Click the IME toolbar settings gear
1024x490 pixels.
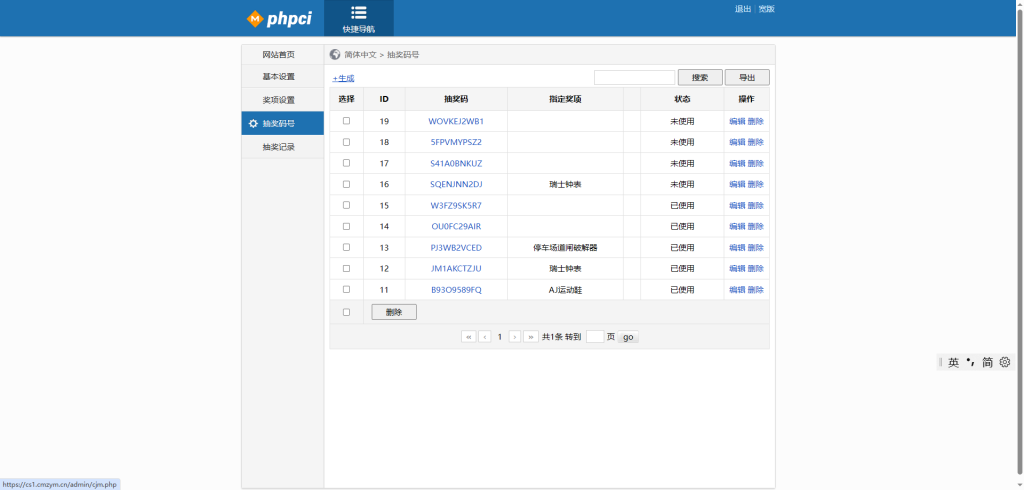(x=1005, y=362)
